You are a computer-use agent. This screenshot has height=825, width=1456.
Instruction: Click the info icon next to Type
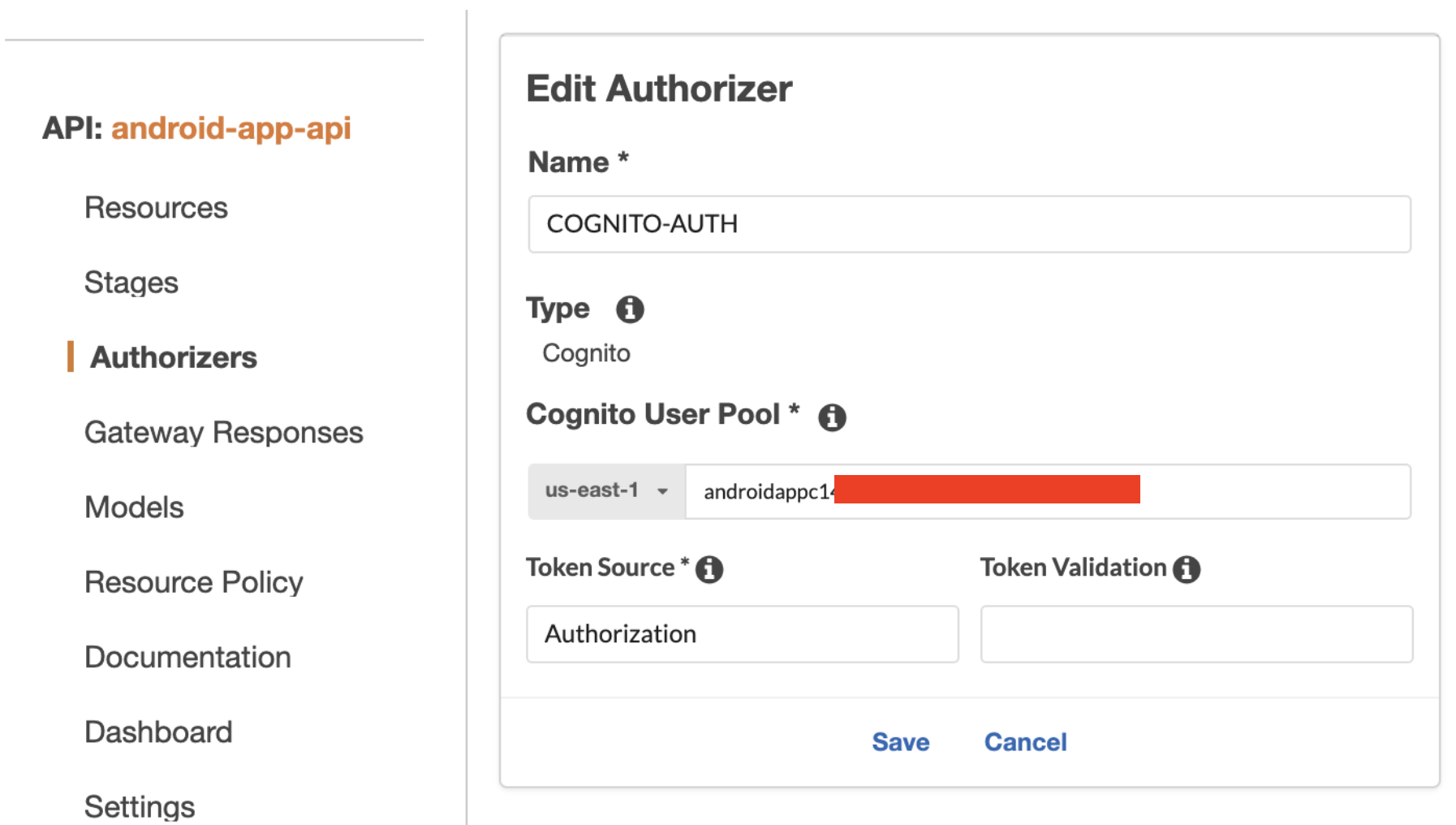point(630,309)
